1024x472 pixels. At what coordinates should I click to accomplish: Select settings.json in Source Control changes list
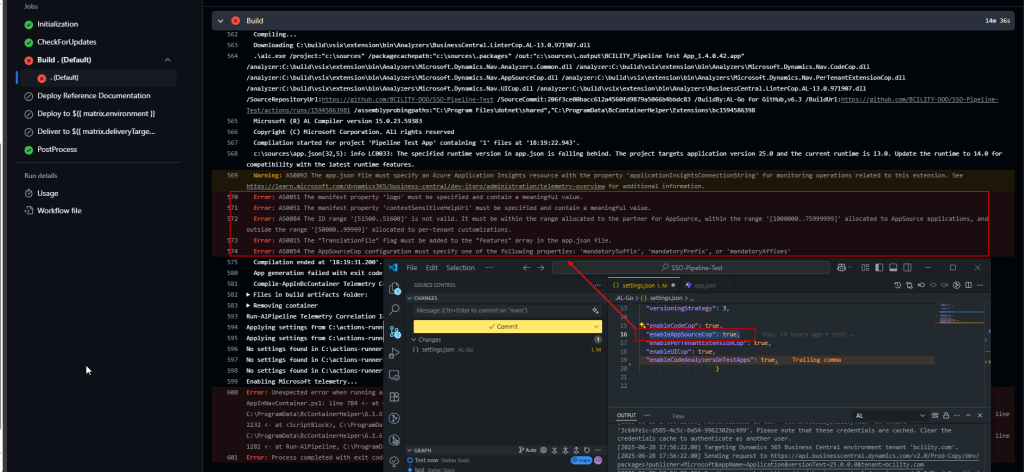(x=506, y=350)
